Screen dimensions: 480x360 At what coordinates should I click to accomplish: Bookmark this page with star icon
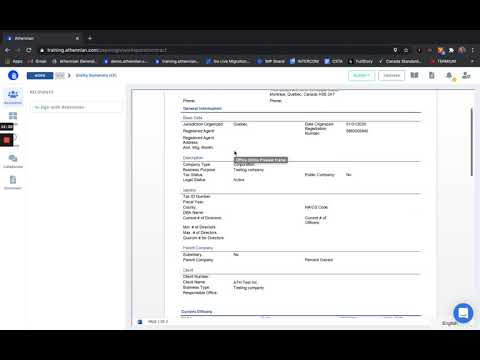click(406, 50)
